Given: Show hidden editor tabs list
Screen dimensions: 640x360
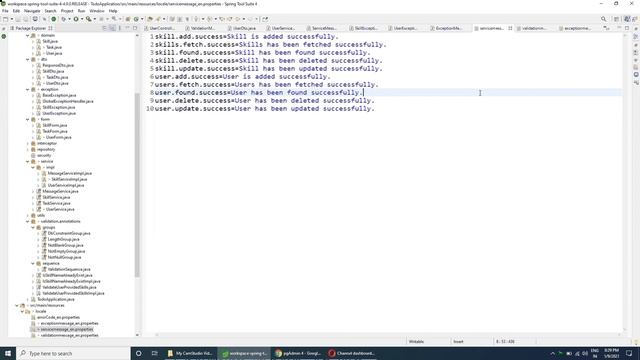Looking at the screenshot, I should tap(607, 28).
